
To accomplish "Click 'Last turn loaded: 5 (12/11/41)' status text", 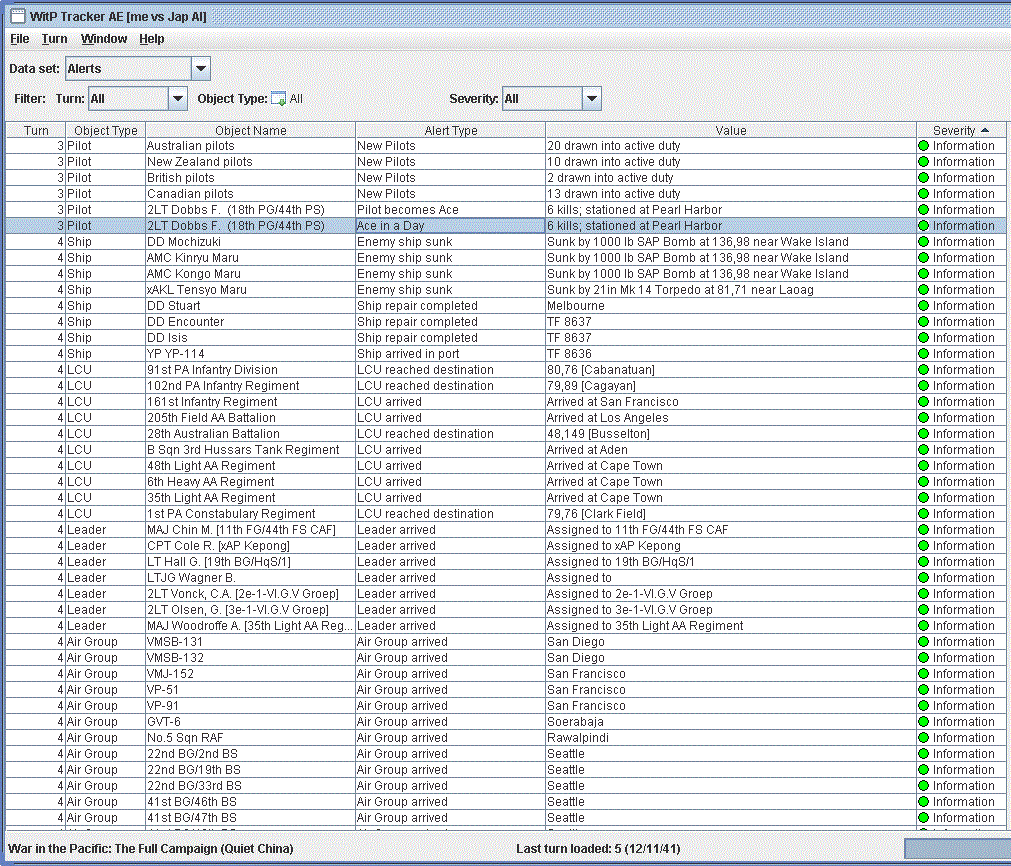I will tap(598, 849).
